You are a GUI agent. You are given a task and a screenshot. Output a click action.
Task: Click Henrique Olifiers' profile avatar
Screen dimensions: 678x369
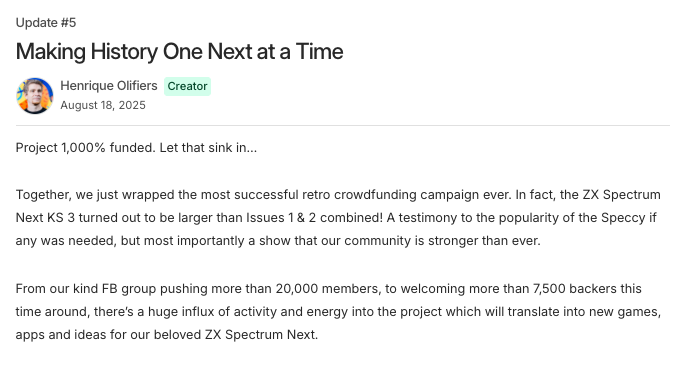coord(35,96)
